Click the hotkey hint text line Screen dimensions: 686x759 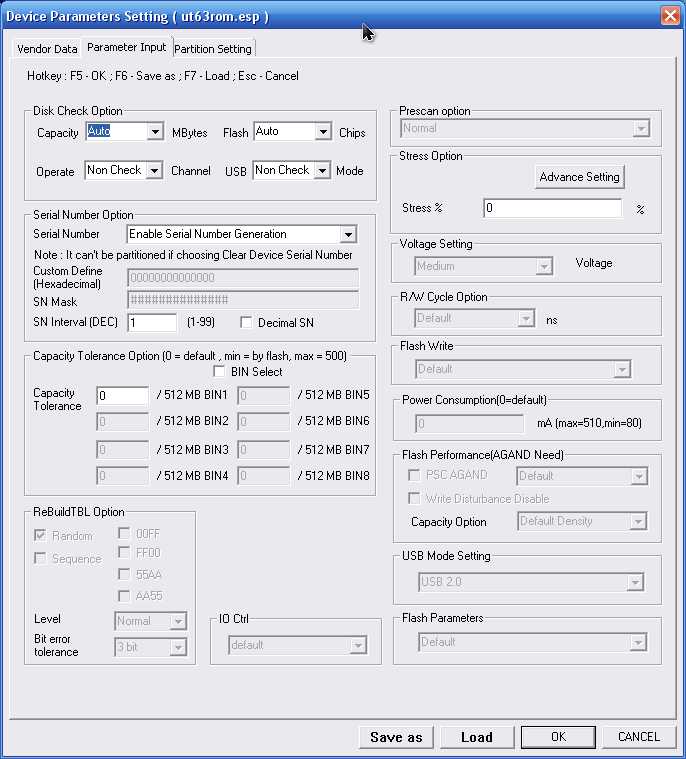pyautogui.click(x=163, y=76)
